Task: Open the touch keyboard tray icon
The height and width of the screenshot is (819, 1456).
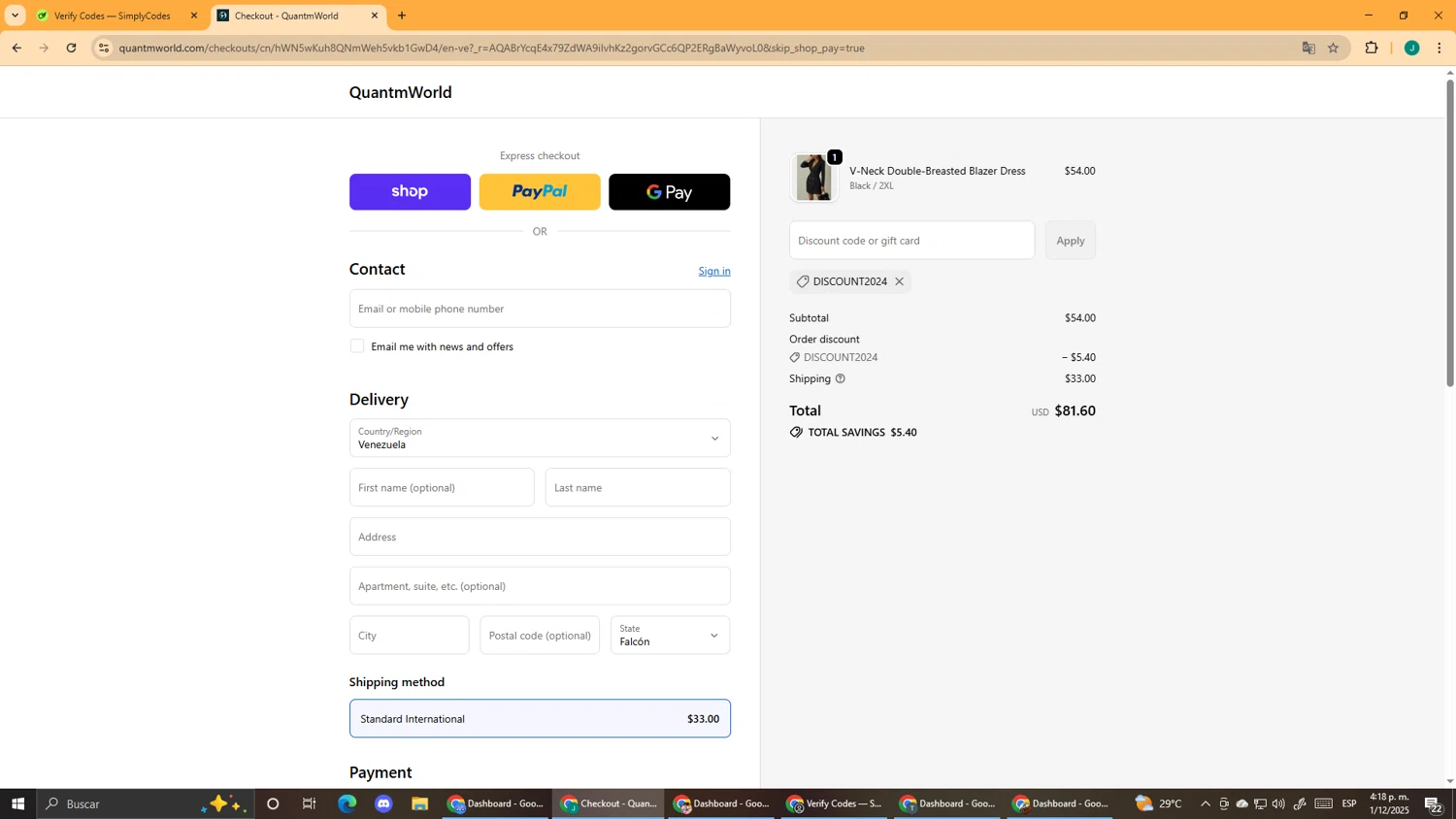Action: pyautogui.click(x=1324, y=803)
